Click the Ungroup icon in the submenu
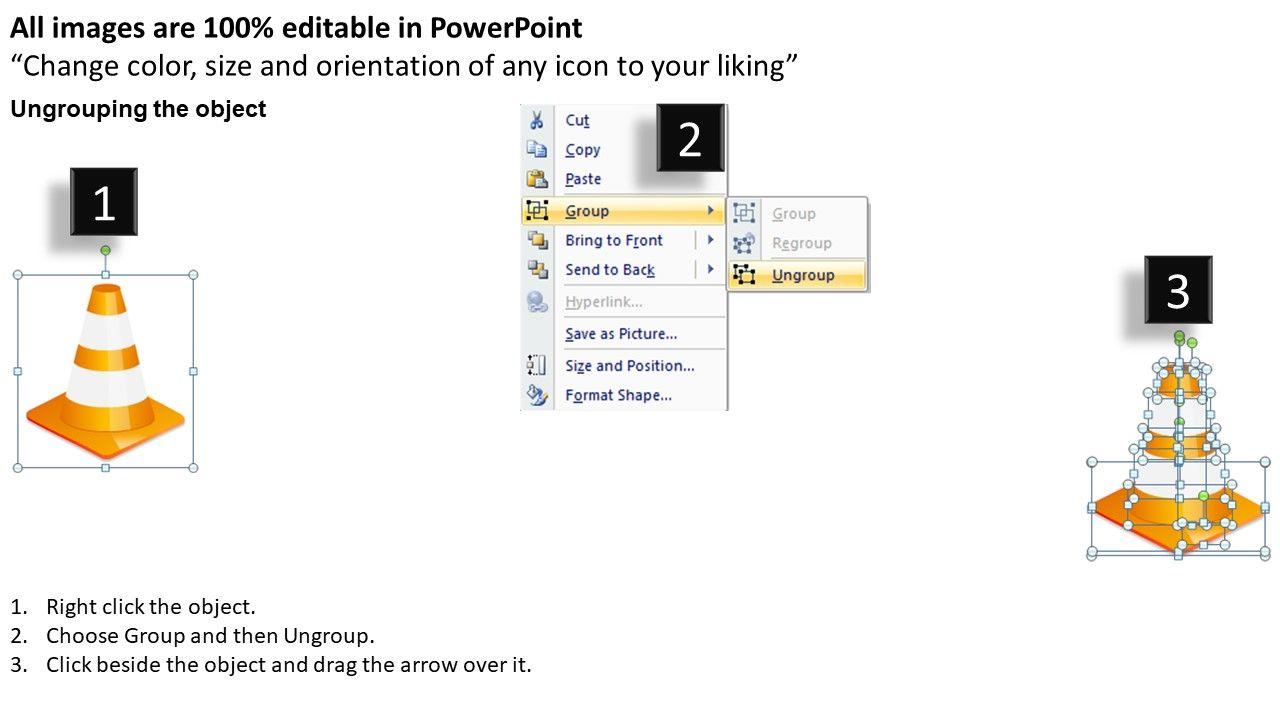The height and width of the screenshot is (720, 1280). [x=743, y=274]
